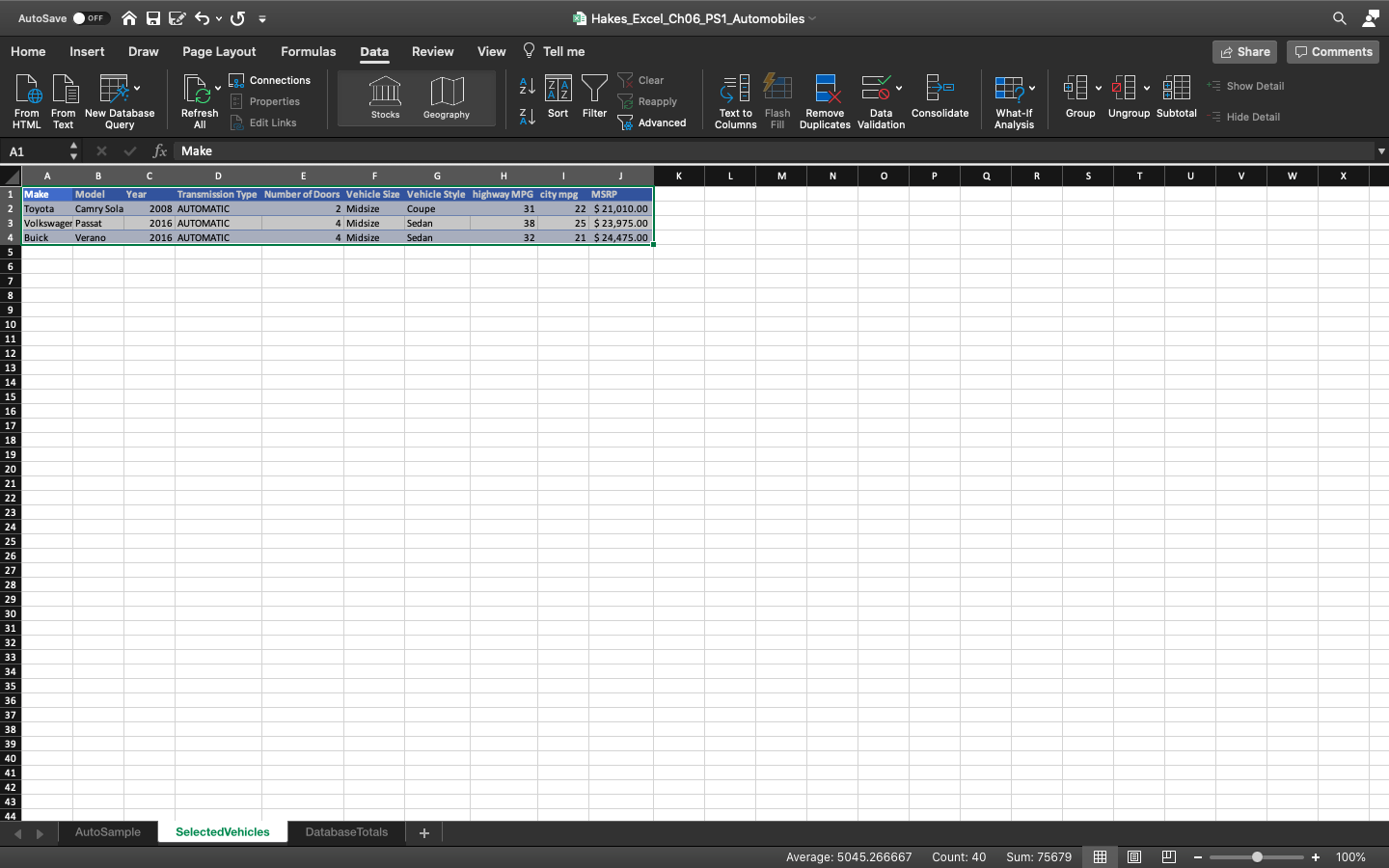The image size is (1389, 868).
Task: Select the Geography data type
Action: [x=446, y=96]
